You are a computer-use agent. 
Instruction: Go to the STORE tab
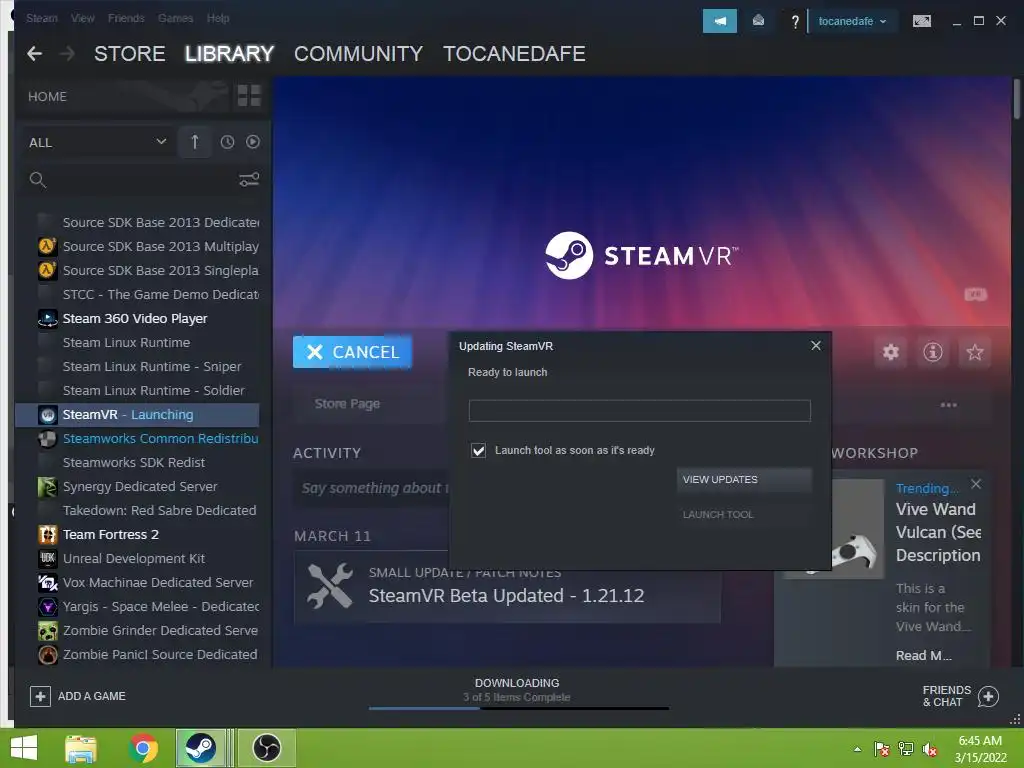pyautogui.click(x=129, y=54)
